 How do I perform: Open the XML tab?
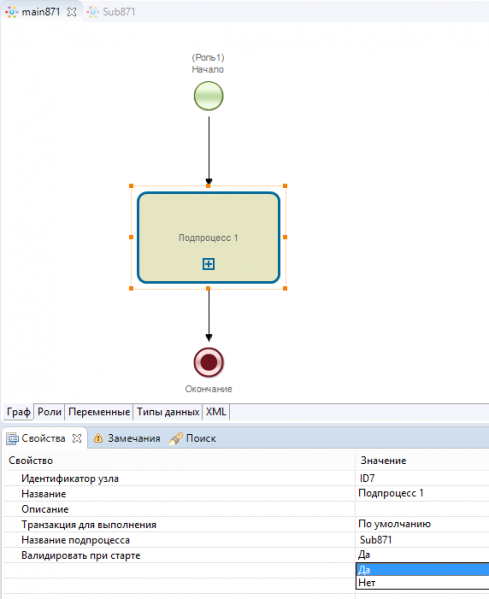pyautogui.click(x=216, y=412)
